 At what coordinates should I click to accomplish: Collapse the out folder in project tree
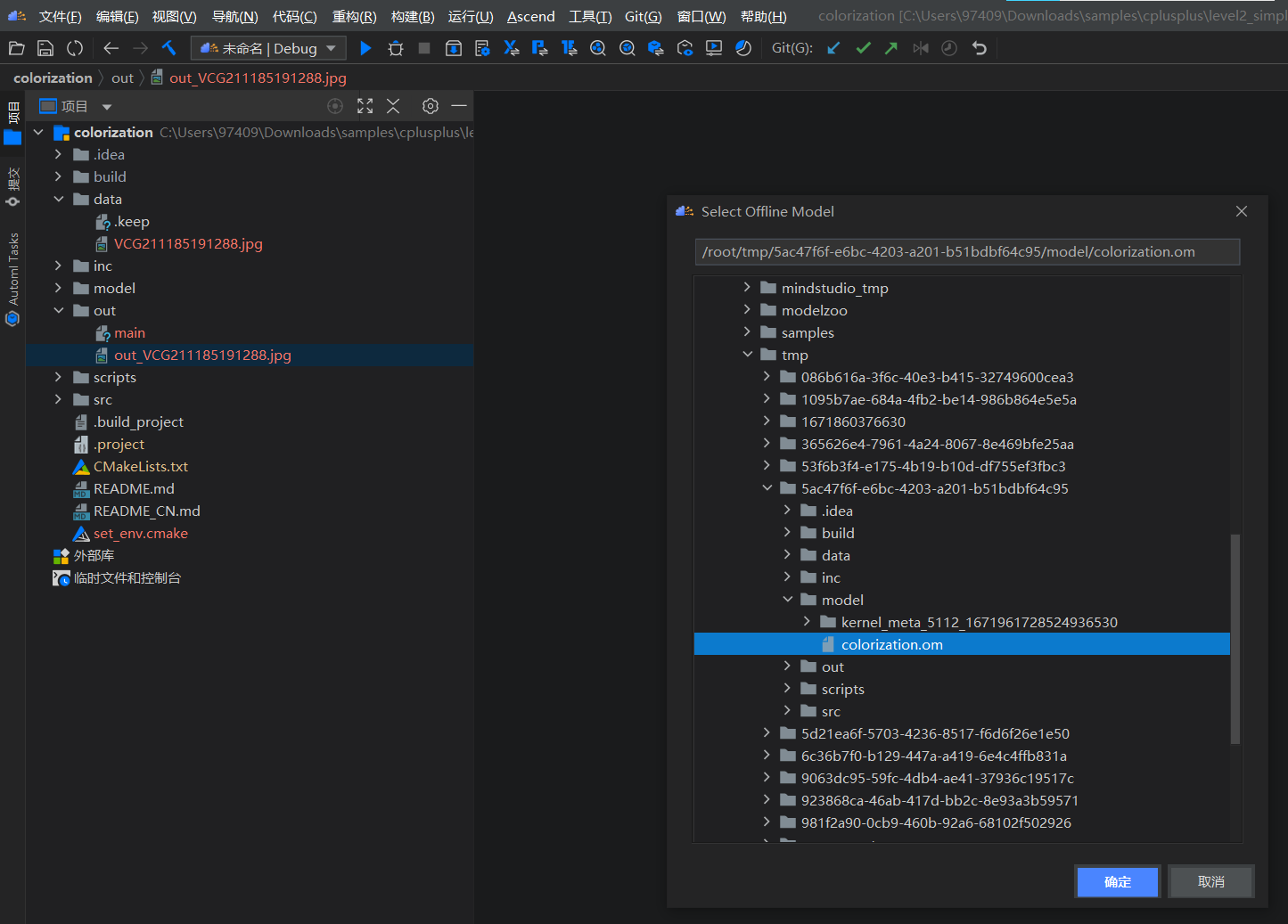point(58,310)
